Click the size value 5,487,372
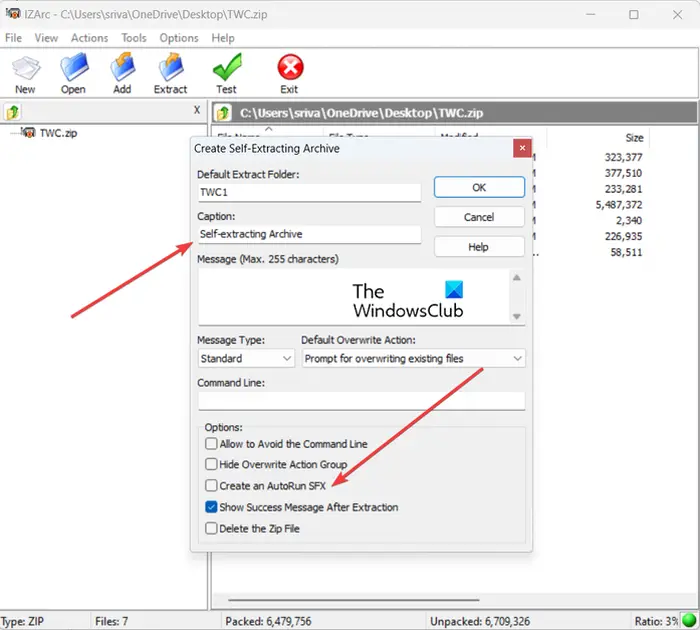Screen dimensions: 700x630 619,205
